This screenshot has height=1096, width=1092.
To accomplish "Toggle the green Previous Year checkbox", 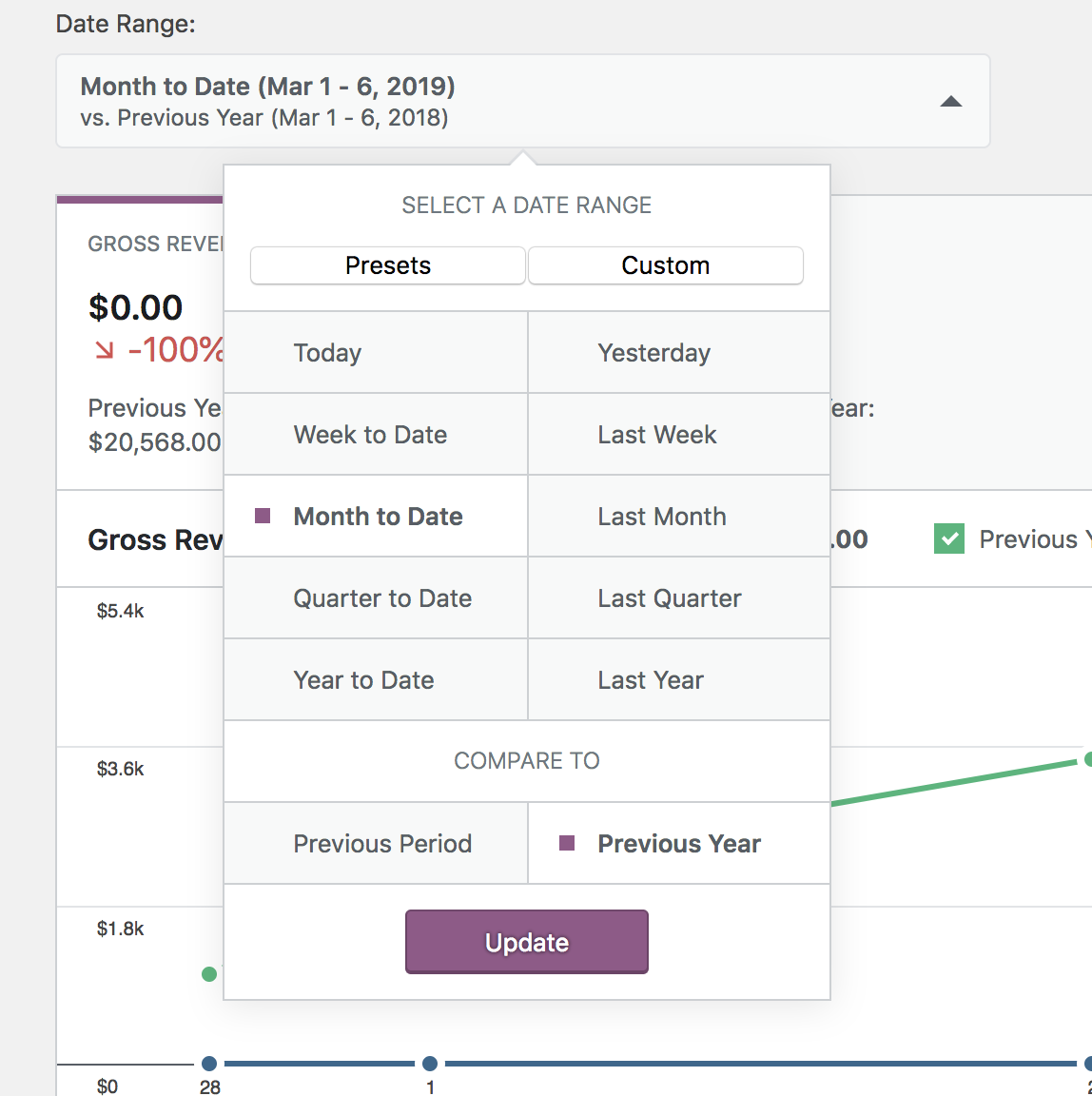I will (x=948, y=538).
